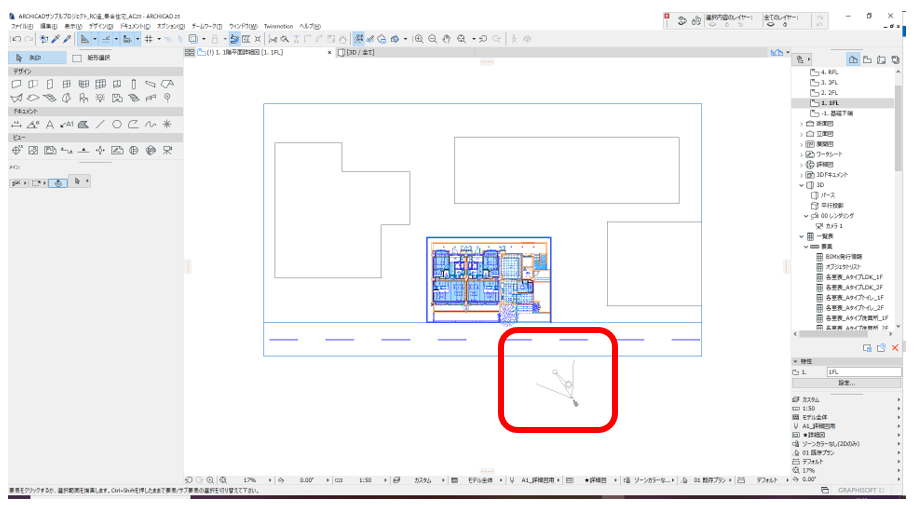Click the Zoom In magnifier icon
This screenshot has height=505, width=914.
click(419, 39)
